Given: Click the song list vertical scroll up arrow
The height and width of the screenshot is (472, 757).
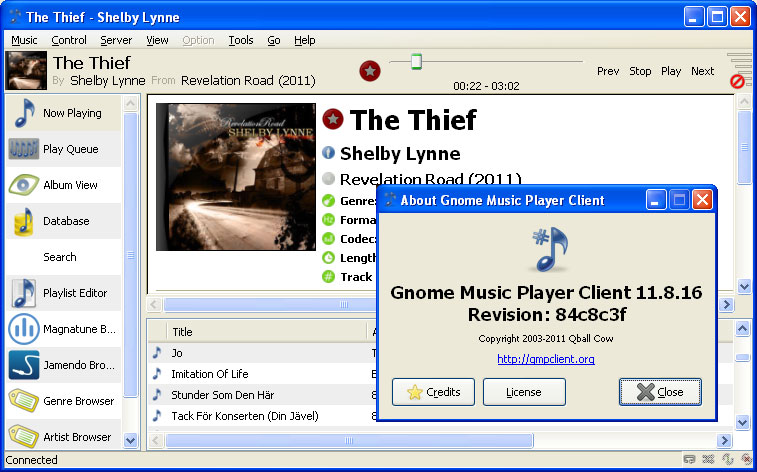Looking at the screenshot, I should (742, 329).
